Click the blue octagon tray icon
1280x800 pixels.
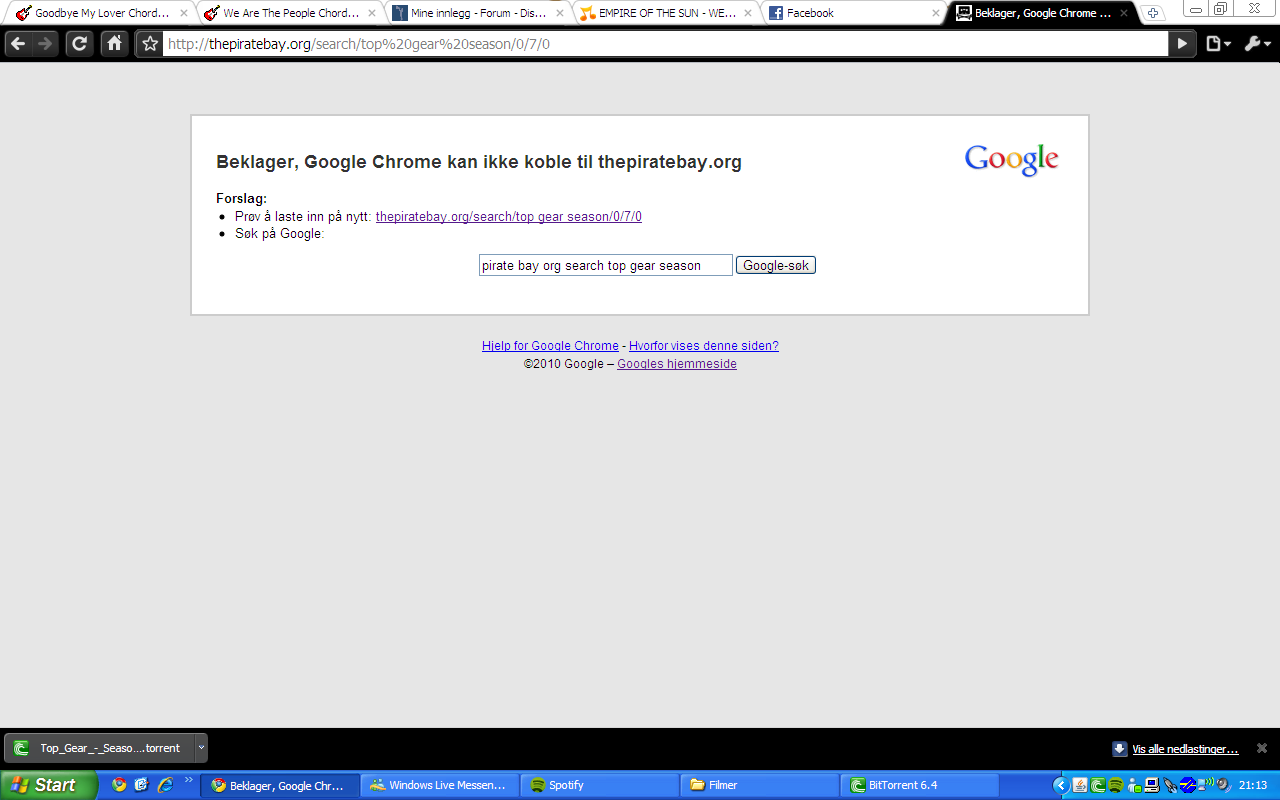coord(1188,785)
